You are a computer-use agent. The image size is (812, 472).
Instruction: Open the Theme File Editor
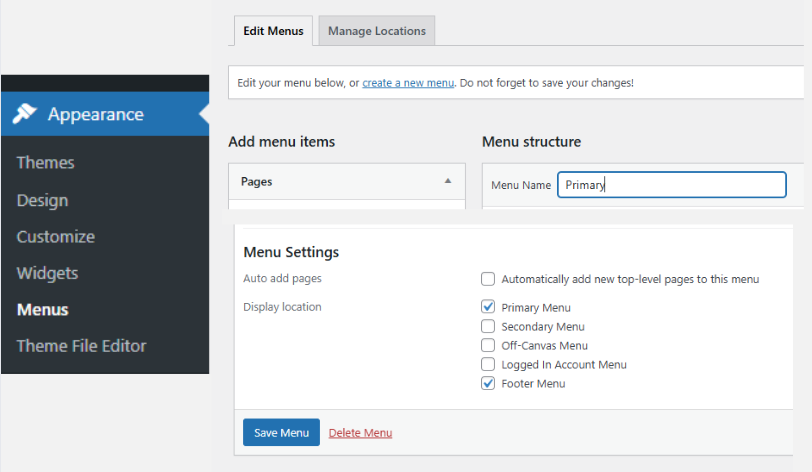82,346
